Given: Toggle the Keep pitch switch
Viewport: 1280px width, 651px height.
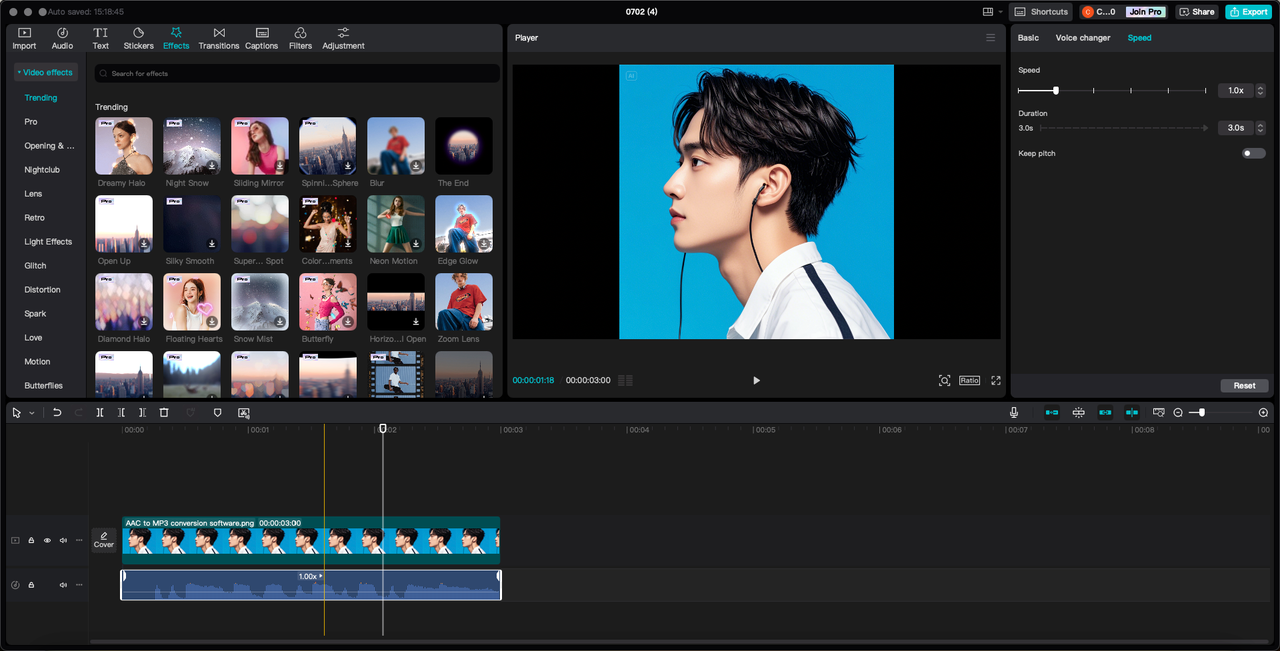Looking at the screenshot, I should pos(1253,153).
